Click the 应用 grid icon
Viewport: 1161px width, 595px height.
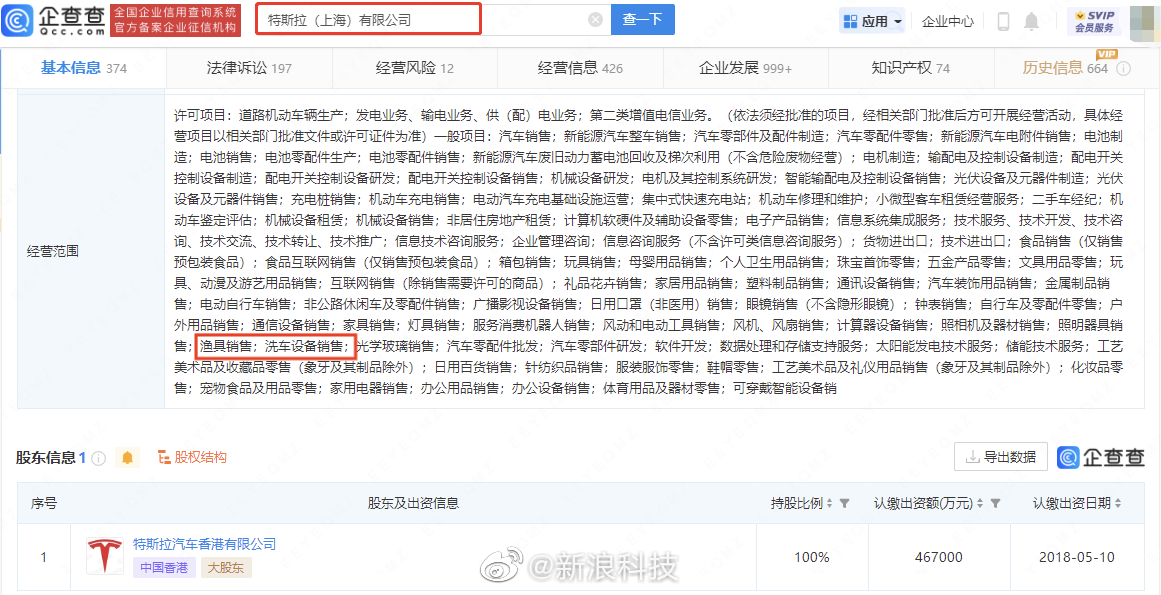click(x=851, y=21)
